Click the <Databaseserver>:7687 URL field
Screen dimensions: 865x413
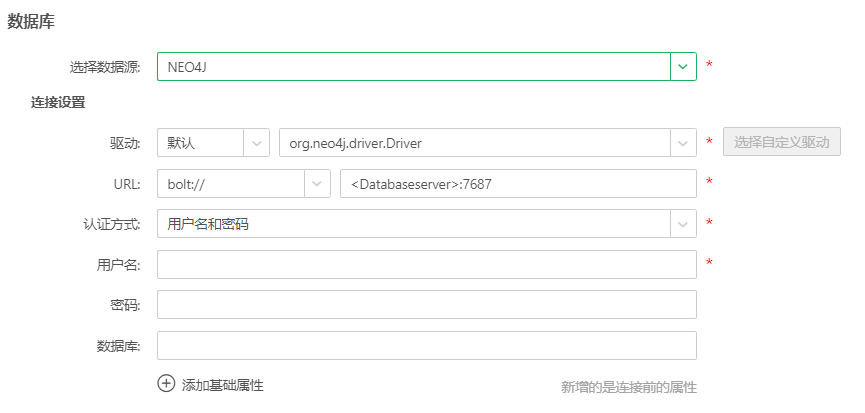tap(518, 184)
